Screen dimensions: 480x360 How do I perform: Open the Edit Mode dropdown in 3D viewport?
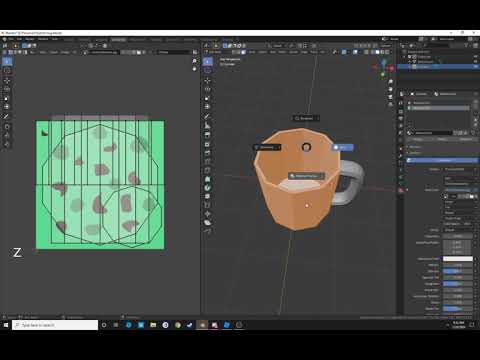217,52
